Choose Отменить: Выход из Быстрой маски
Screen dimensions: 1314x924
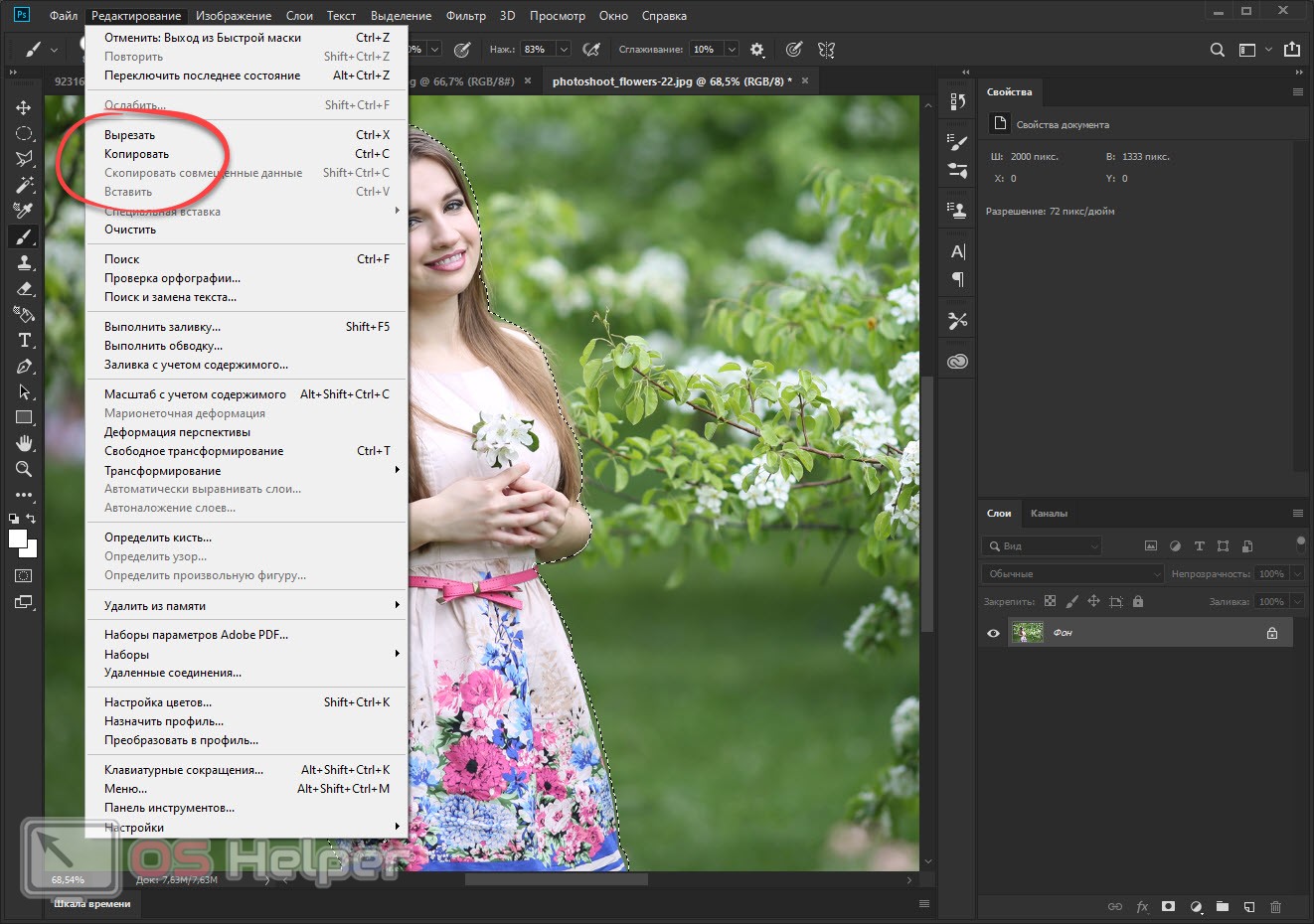[x=246, y=38]
